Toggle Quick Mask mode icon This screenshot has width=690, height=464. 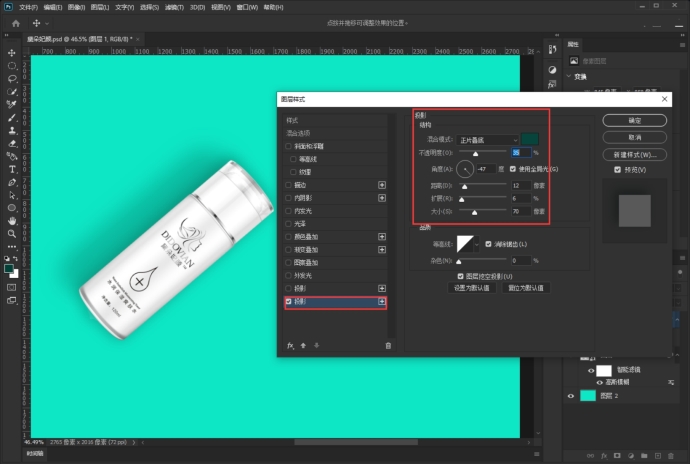tap(11, 287)
